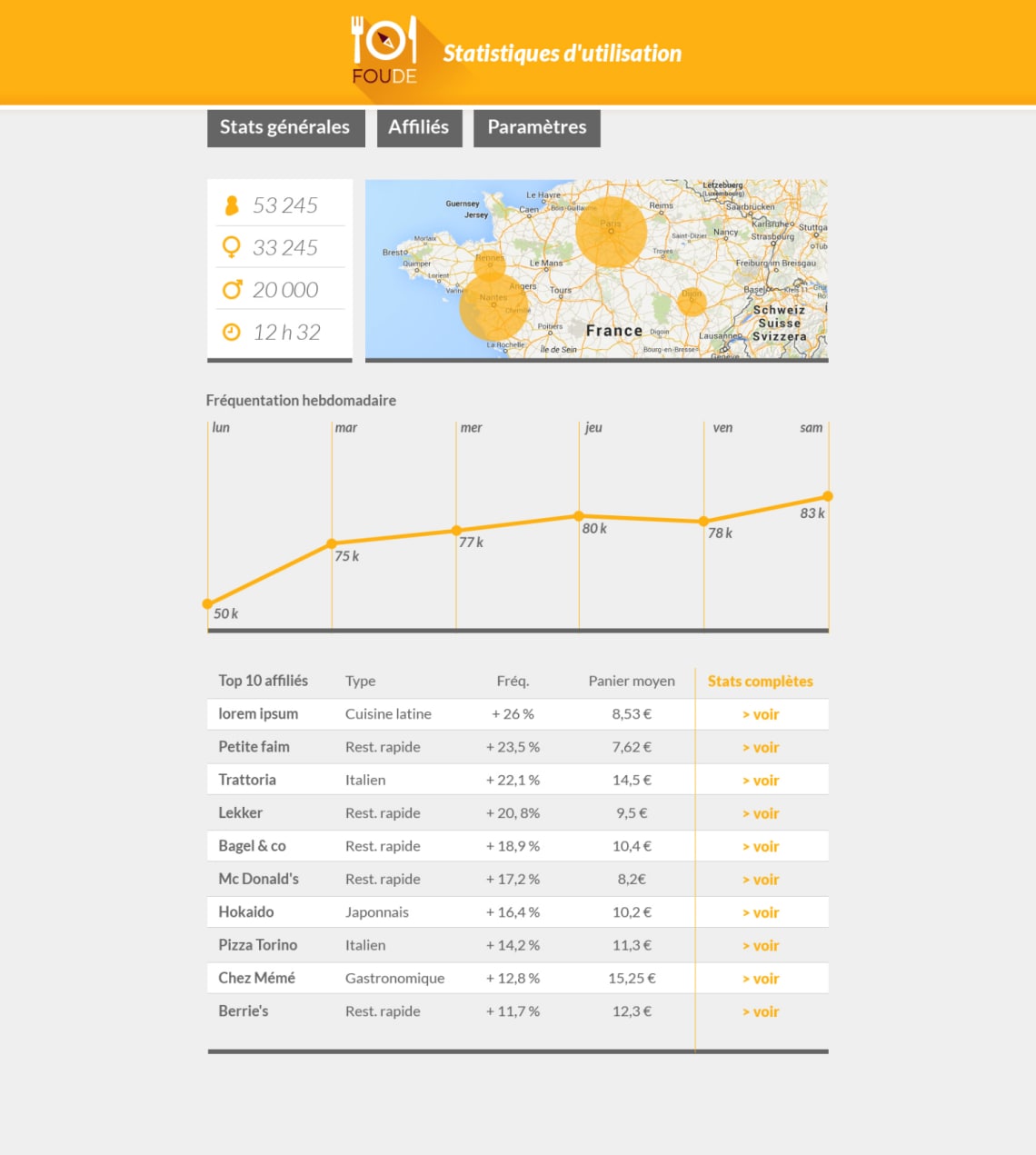1036x1155 pixels.
Task: Select the sam 83 k chart point
Action: [828, 496]
